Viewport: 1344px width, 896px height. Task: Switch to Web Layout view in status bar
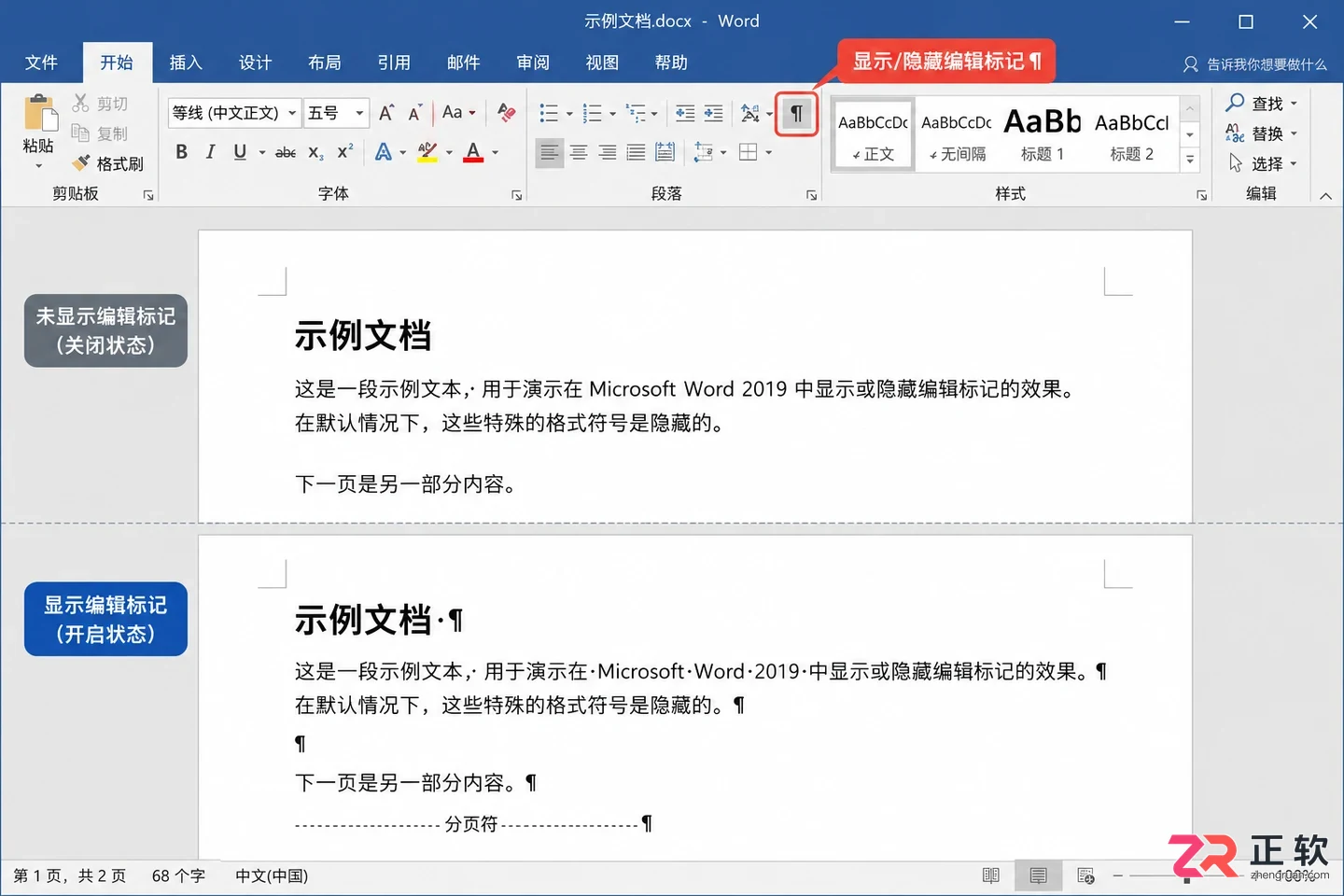pos(1085,875)
